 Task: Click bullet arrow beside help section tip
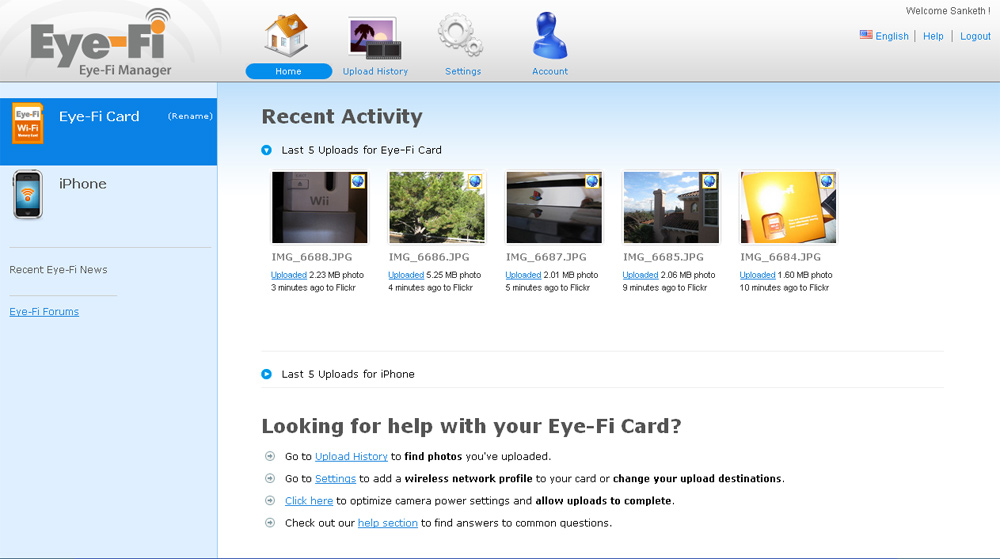[270, 523]
